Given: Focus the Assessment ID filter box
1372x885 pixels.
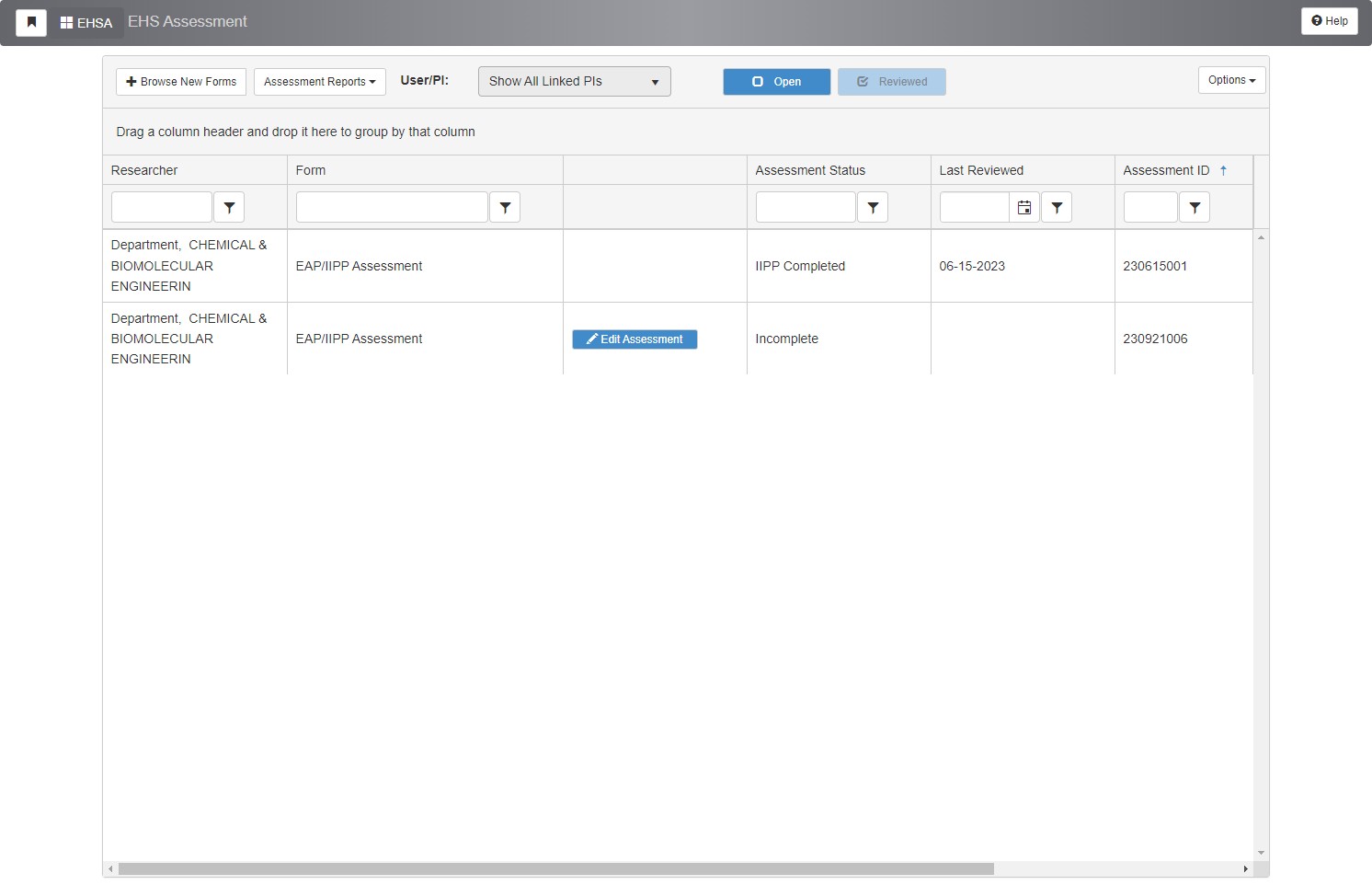Looking at the screenshot, I should [1150, 208].
